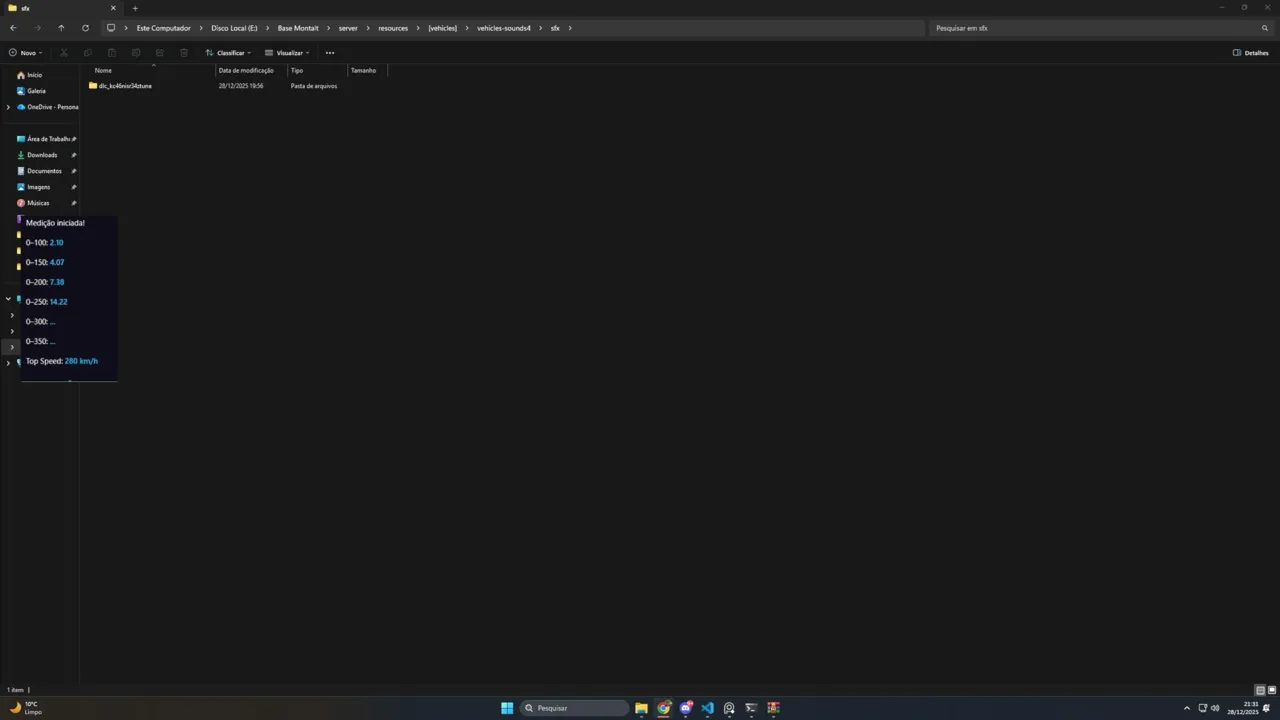Screen dimensions: 1280x720
Task: Select the sfx tab
Action: [x=62, y=8]
